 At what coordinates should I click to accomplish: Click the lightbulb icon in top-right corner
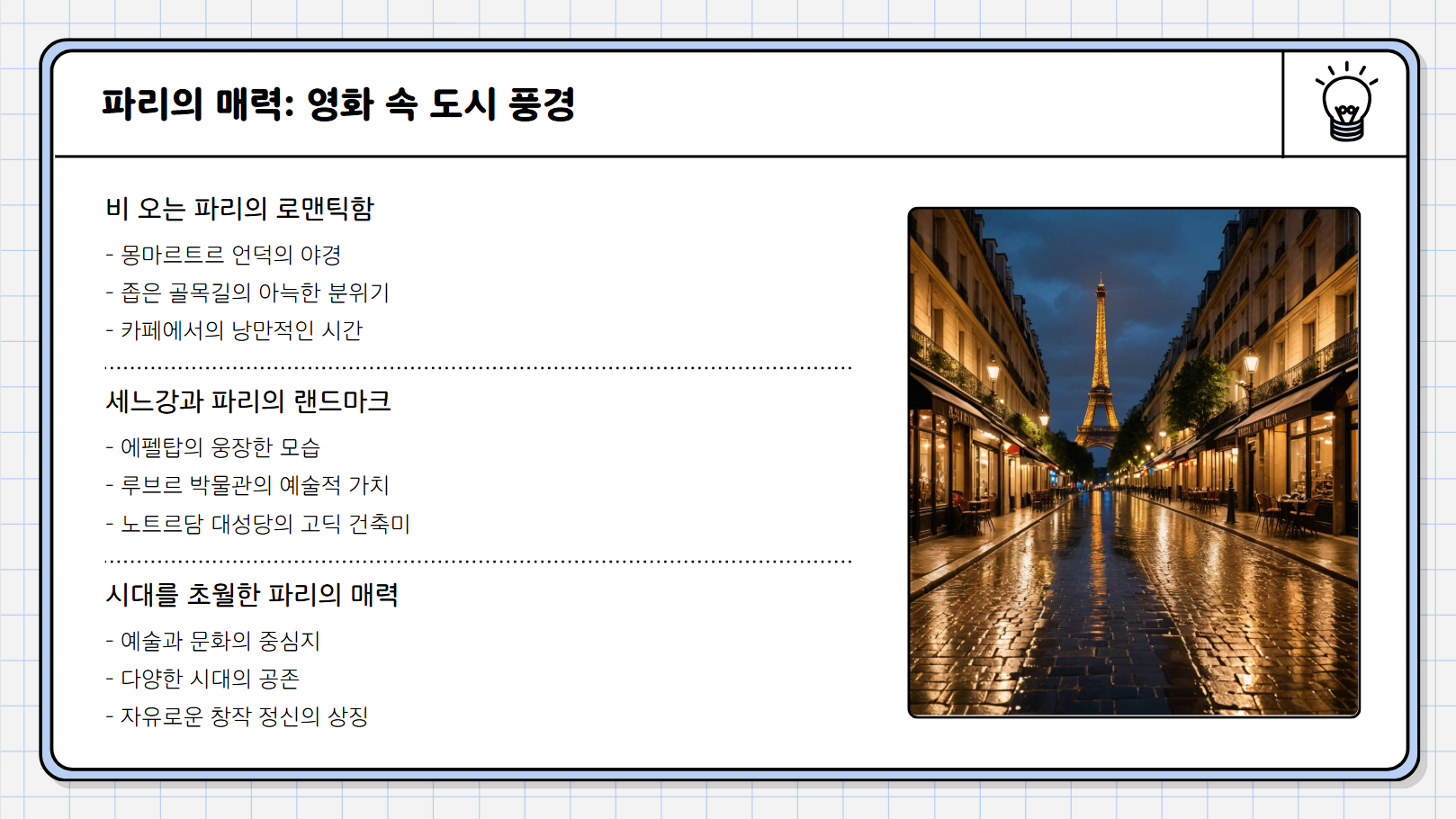1346,105
